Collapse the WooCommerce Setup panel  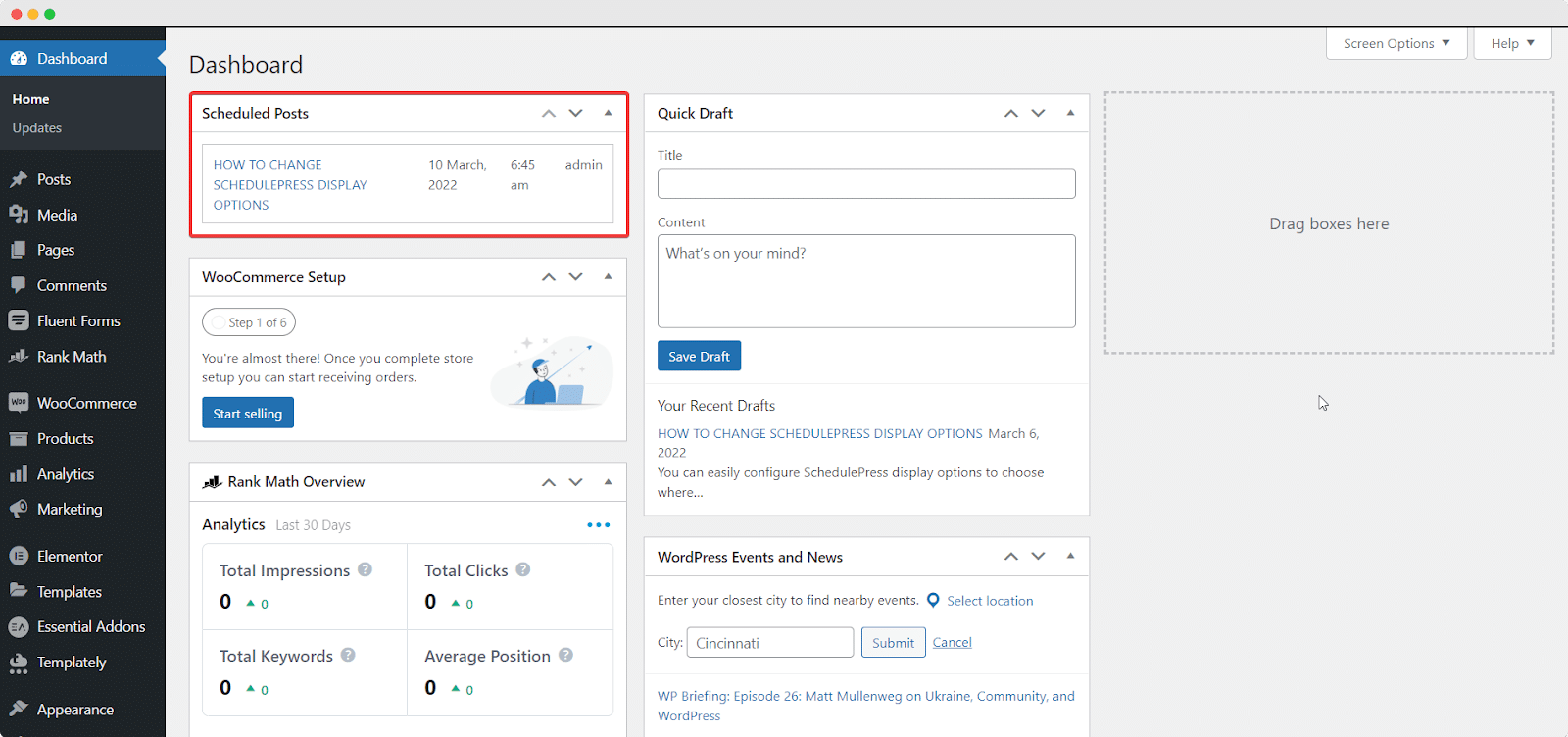pos(609,276)
